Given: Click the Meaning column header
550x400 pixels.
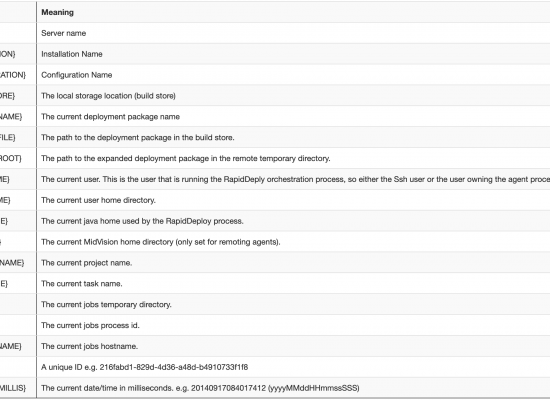Looking at the screenshot, I should pyautogui.click(x=58, y=12).
